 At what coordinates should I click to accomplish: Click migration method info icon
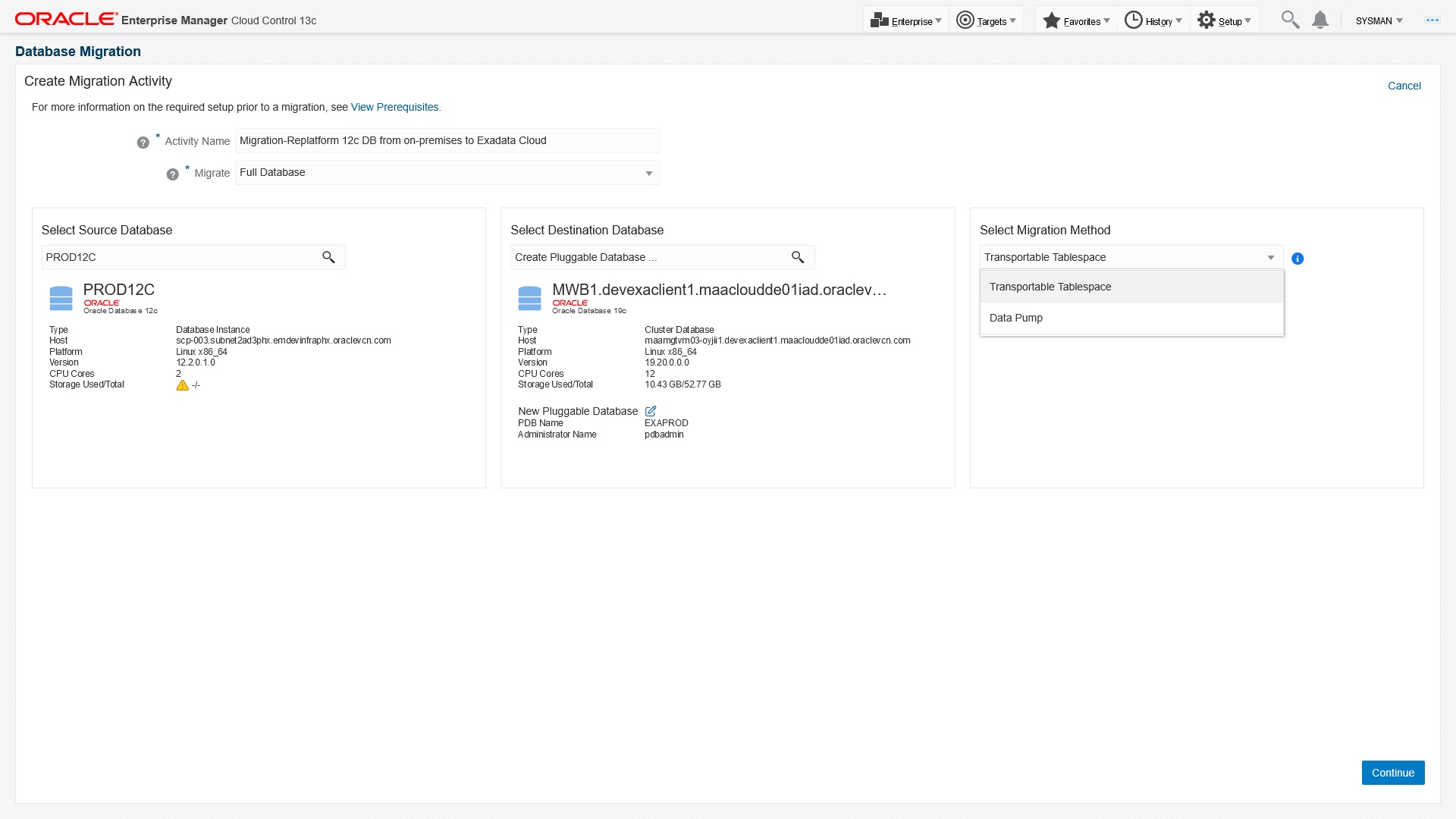(1298, 259)
